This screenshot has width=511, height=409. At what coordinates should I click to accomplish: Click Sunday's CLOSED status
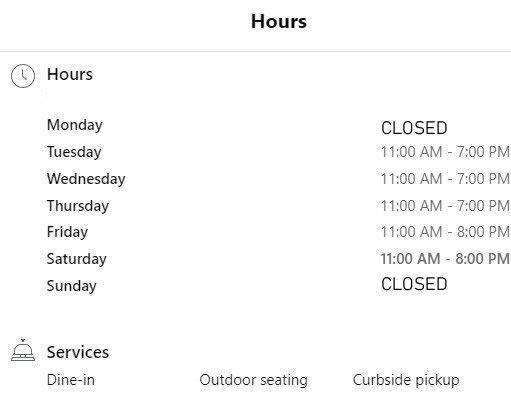[x=414, y=284]
